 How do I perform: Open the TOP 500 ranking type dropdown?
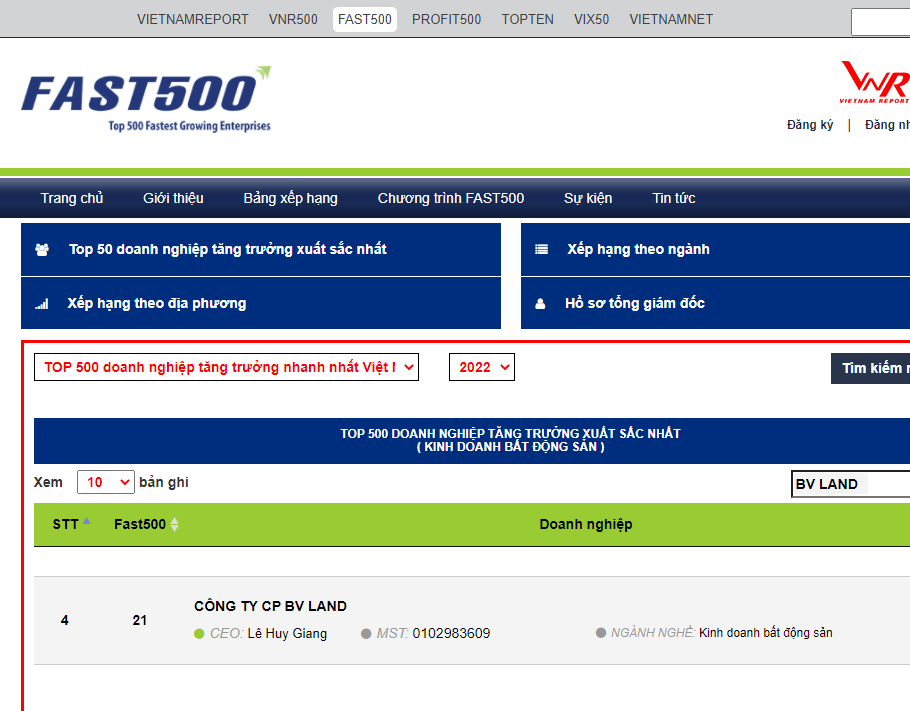coord(226,367)
